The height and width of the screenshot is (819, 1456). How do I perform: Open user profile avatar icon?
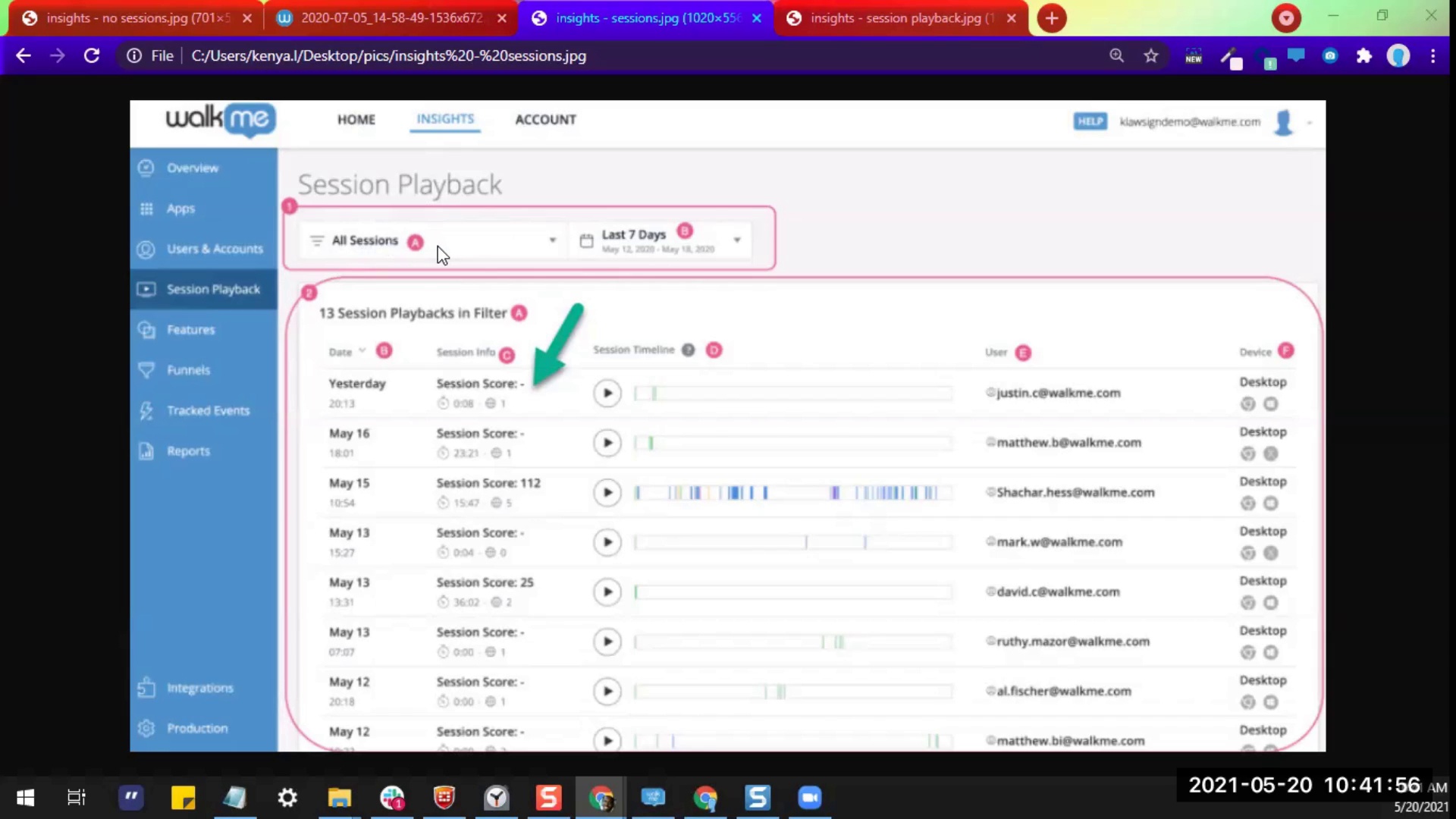tap(1283, 122)
